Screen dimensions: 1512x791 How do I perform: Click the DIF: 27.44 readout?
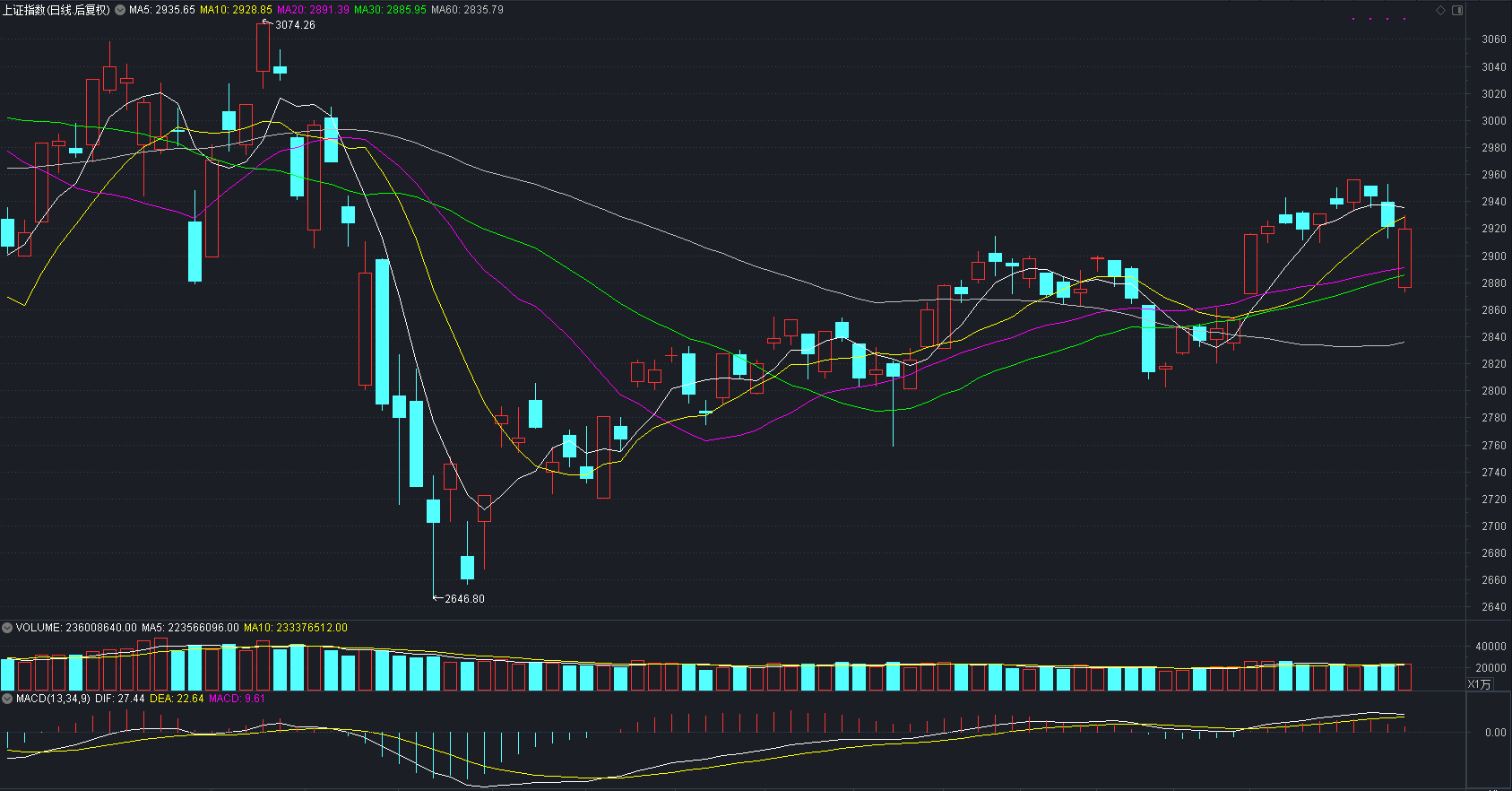(120, 699)
